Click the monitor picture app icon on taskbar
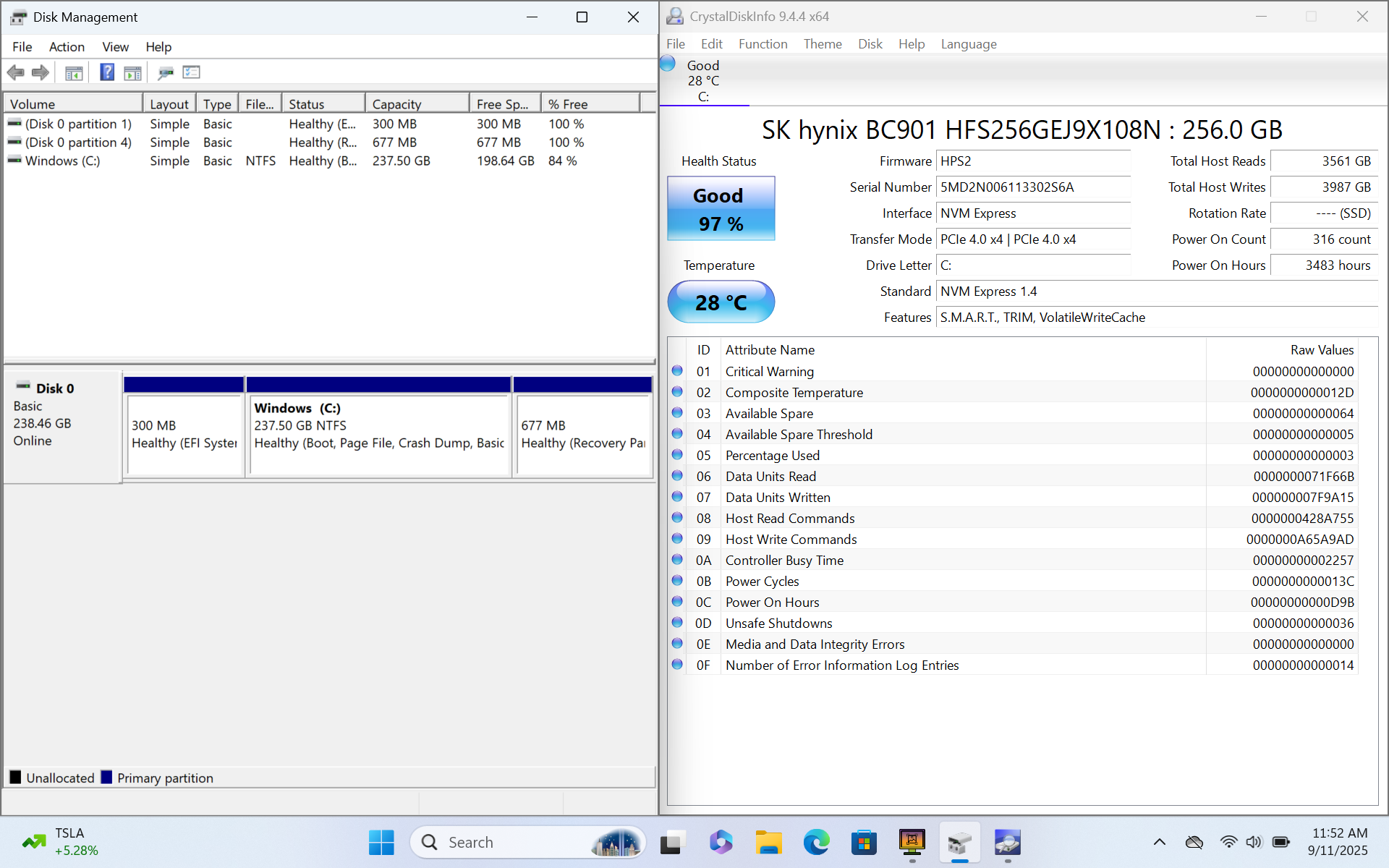Screen dimensions: 1389x868 tap(912, 843)
